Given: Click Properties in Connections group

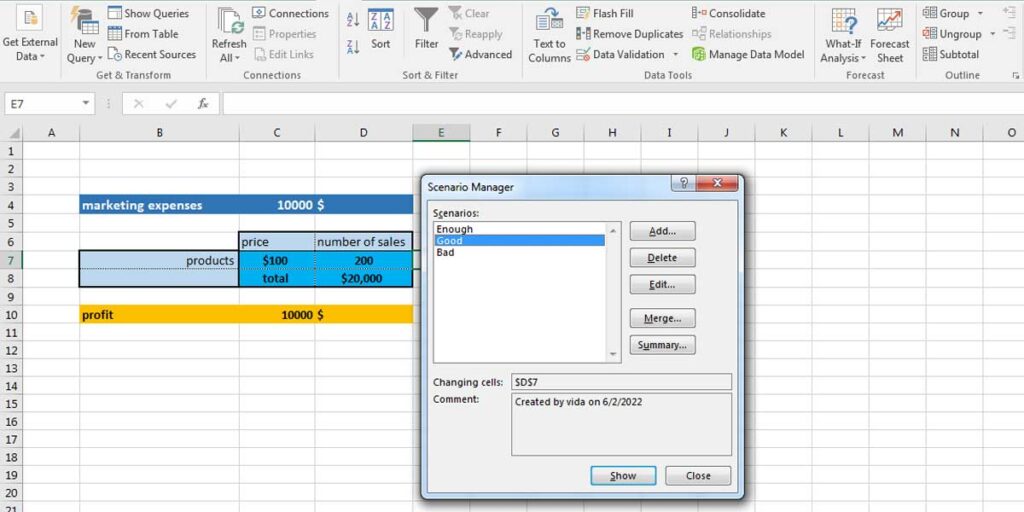Looking at the screenshot, I should click(284, 34).
